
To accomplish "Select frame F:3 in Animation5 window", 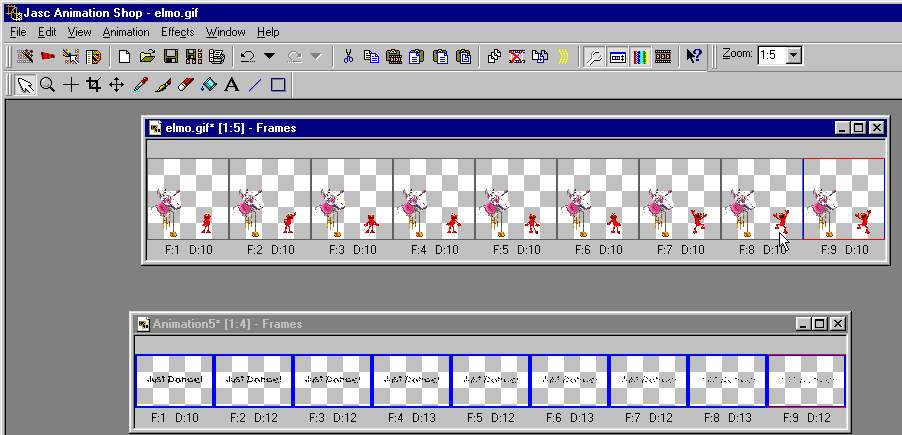I will (332, 381).
